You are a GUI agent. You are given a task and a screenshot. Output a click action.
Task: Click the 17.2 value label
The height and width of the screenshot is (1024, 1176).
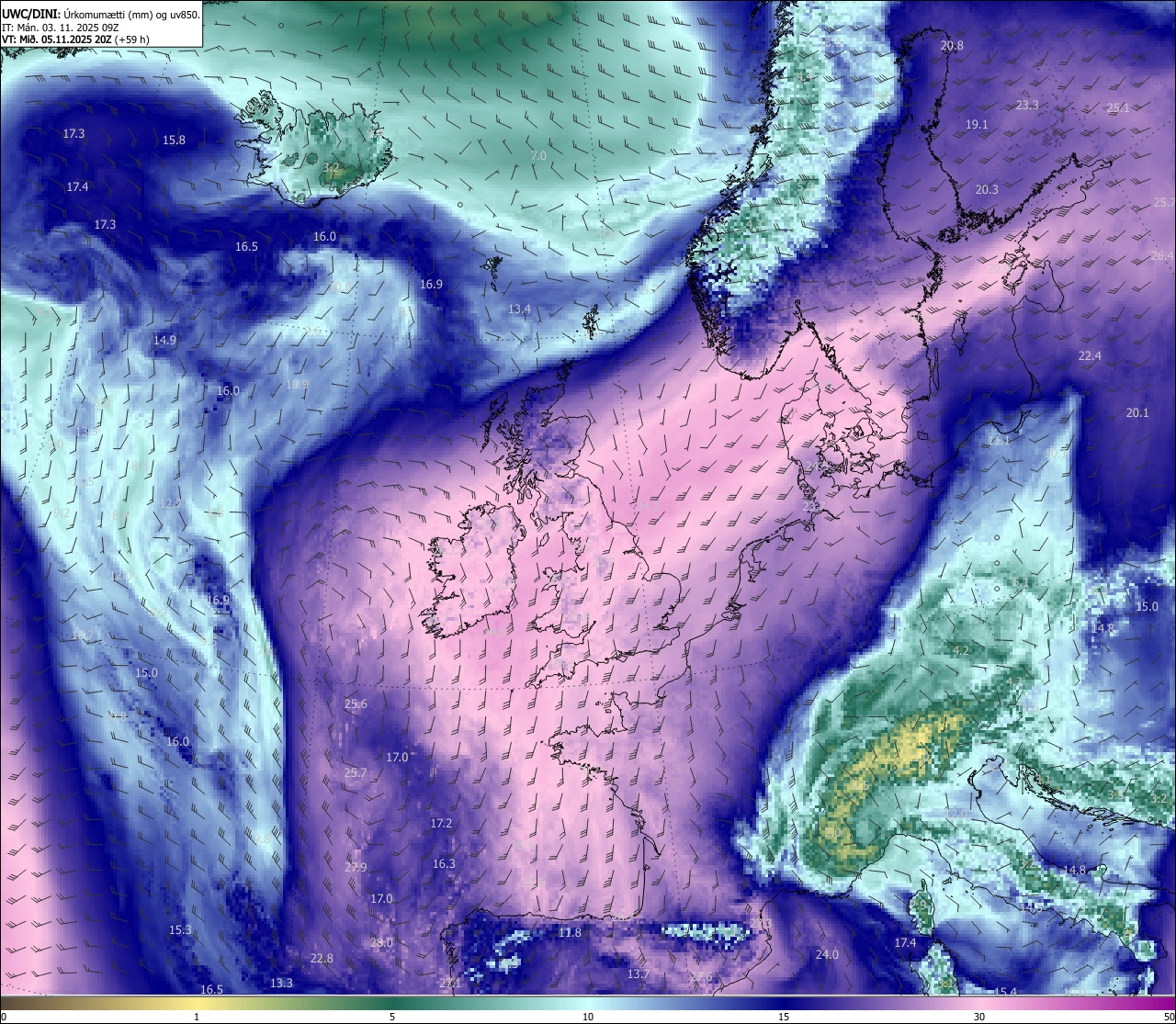coord(441,824)
